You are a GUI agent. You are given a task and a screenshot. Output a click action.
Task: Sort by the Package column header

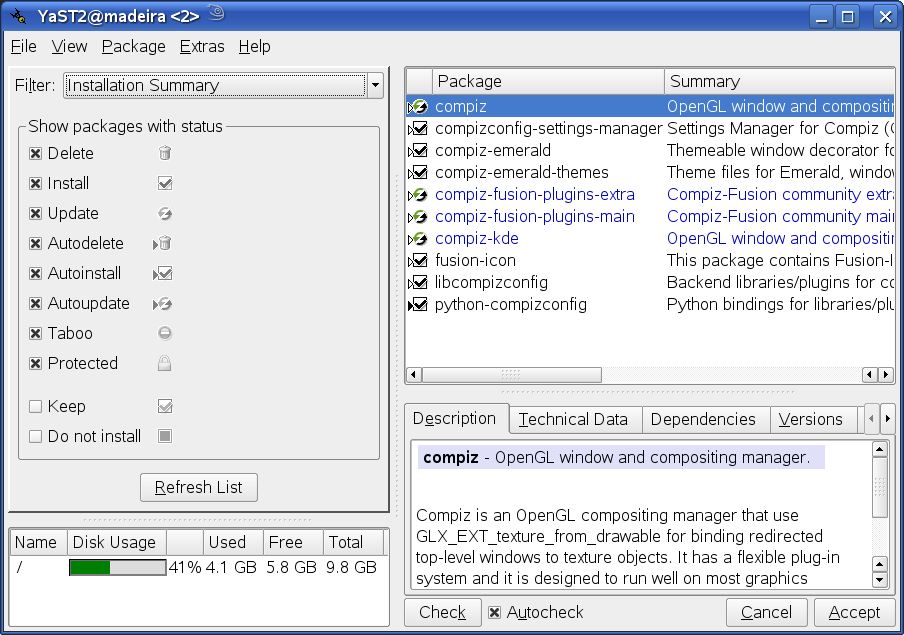(x=548, y=81)
